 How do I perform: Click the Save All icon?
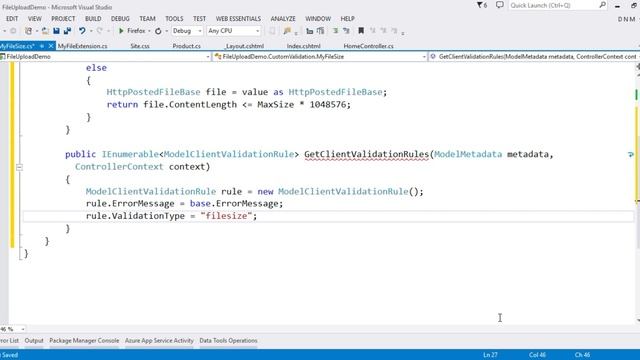tap(67, 31)
